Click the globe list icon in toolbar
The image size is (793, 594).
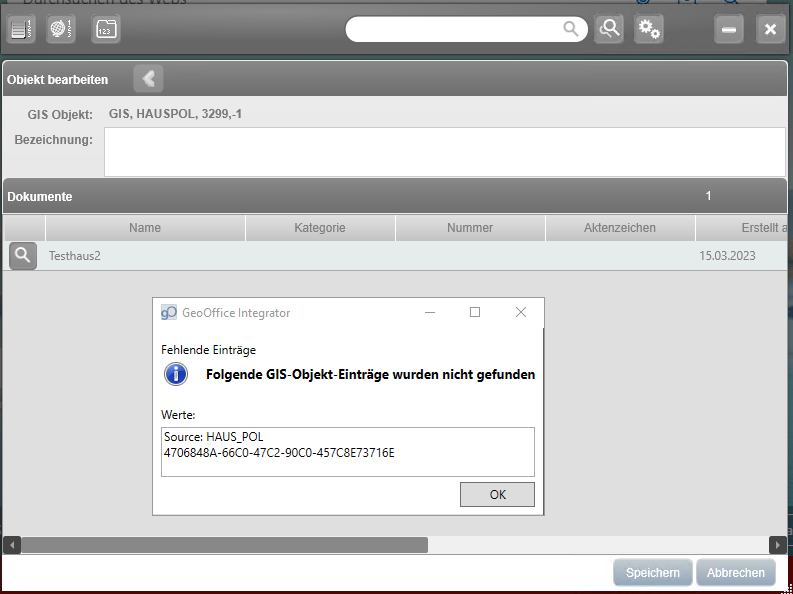61,29
